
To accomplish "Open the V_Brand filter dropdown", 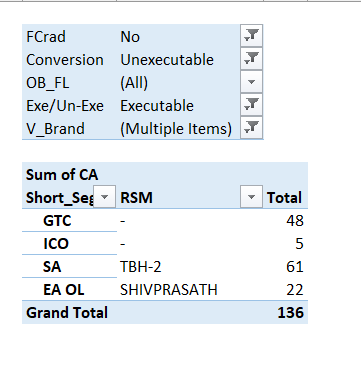I will [252, 128].
